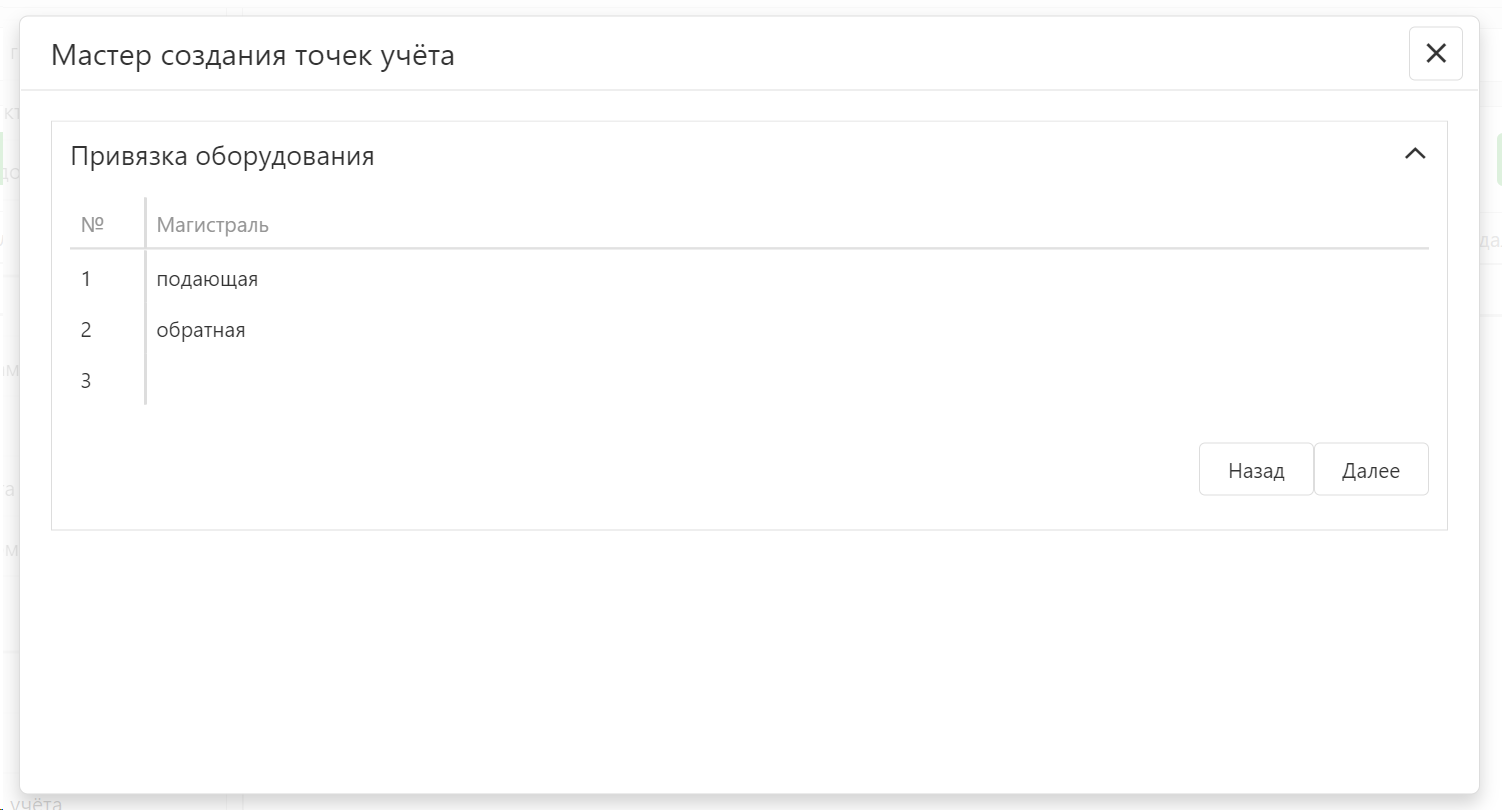The height and width of the screenshot is (810, 1502).
Task: Select the обратная cell in row 2
Action: [201, 330]
